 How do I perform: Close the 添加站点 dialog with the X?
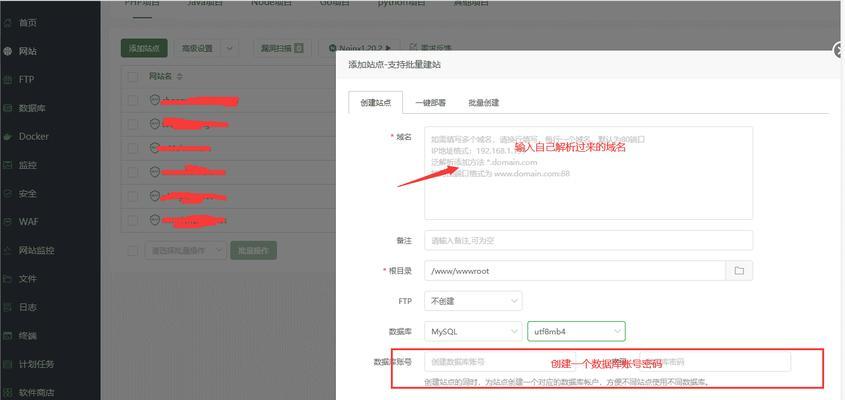[839, 51]
